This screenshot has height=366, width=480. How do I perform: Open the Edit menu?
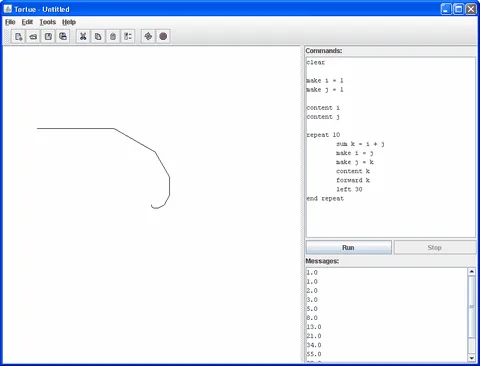coord(27,22)
